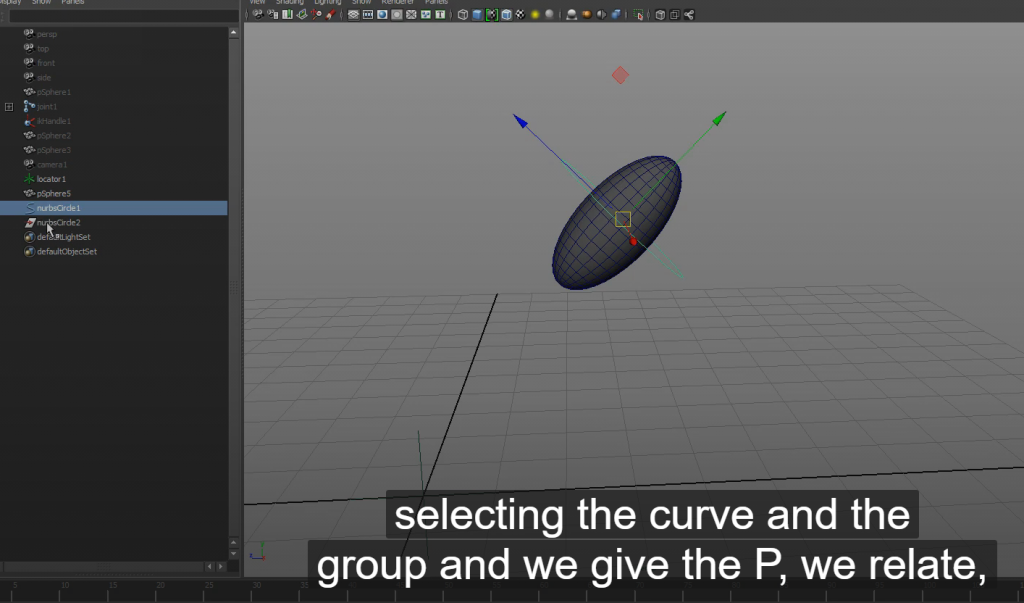
Task: Click the Image Plane toolbar icon
Action: pyautogui.click(x=302, y=14)
